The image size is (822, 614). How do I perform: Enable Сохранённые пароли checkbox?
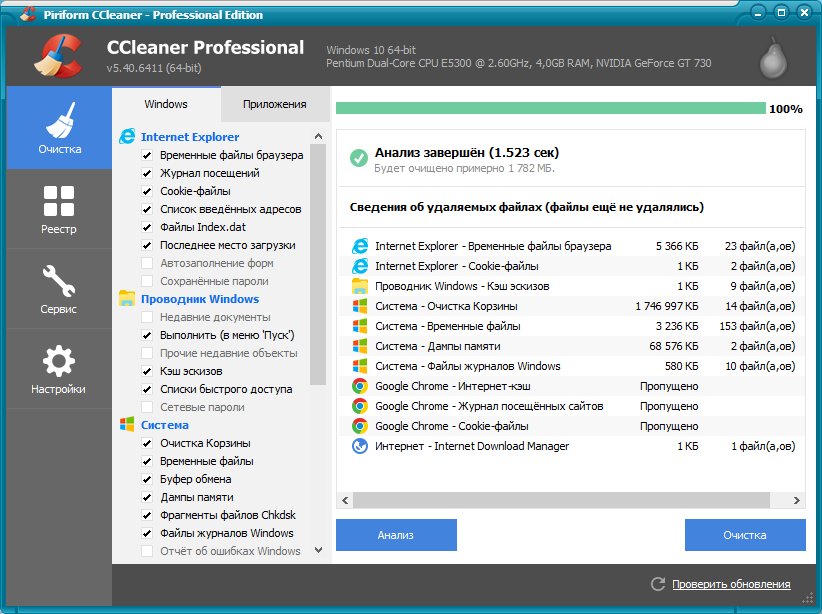click(147, 281)
